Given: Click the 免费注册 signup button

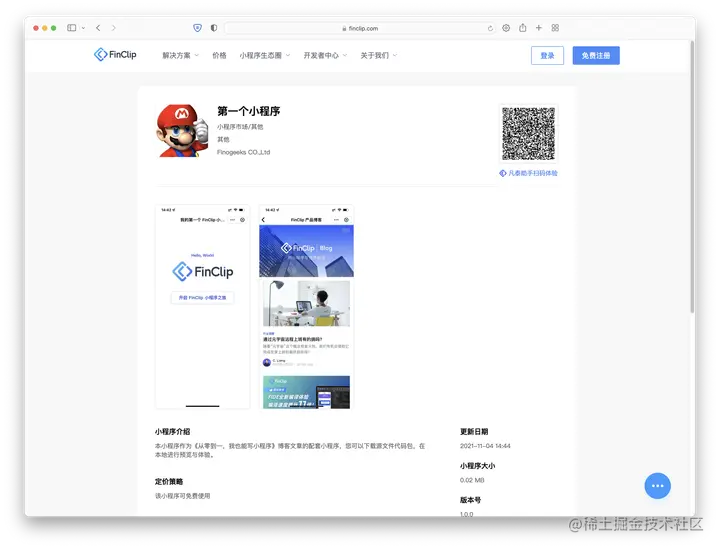Looking at the screenshot, I should (x=596, y=56).
